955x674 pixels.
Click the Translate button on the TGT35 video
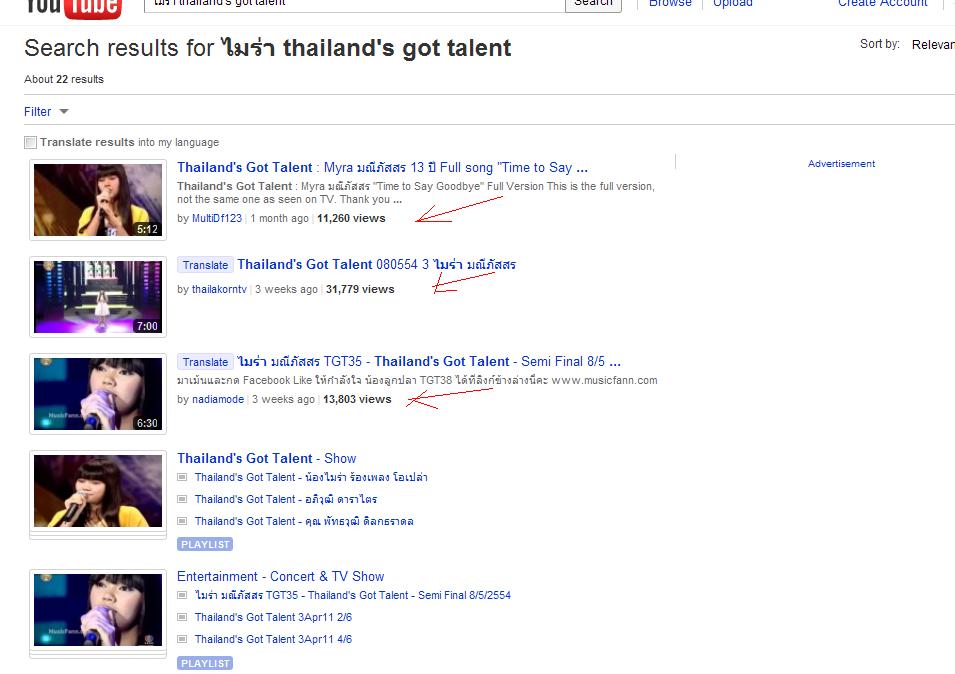tap(205, 362)
